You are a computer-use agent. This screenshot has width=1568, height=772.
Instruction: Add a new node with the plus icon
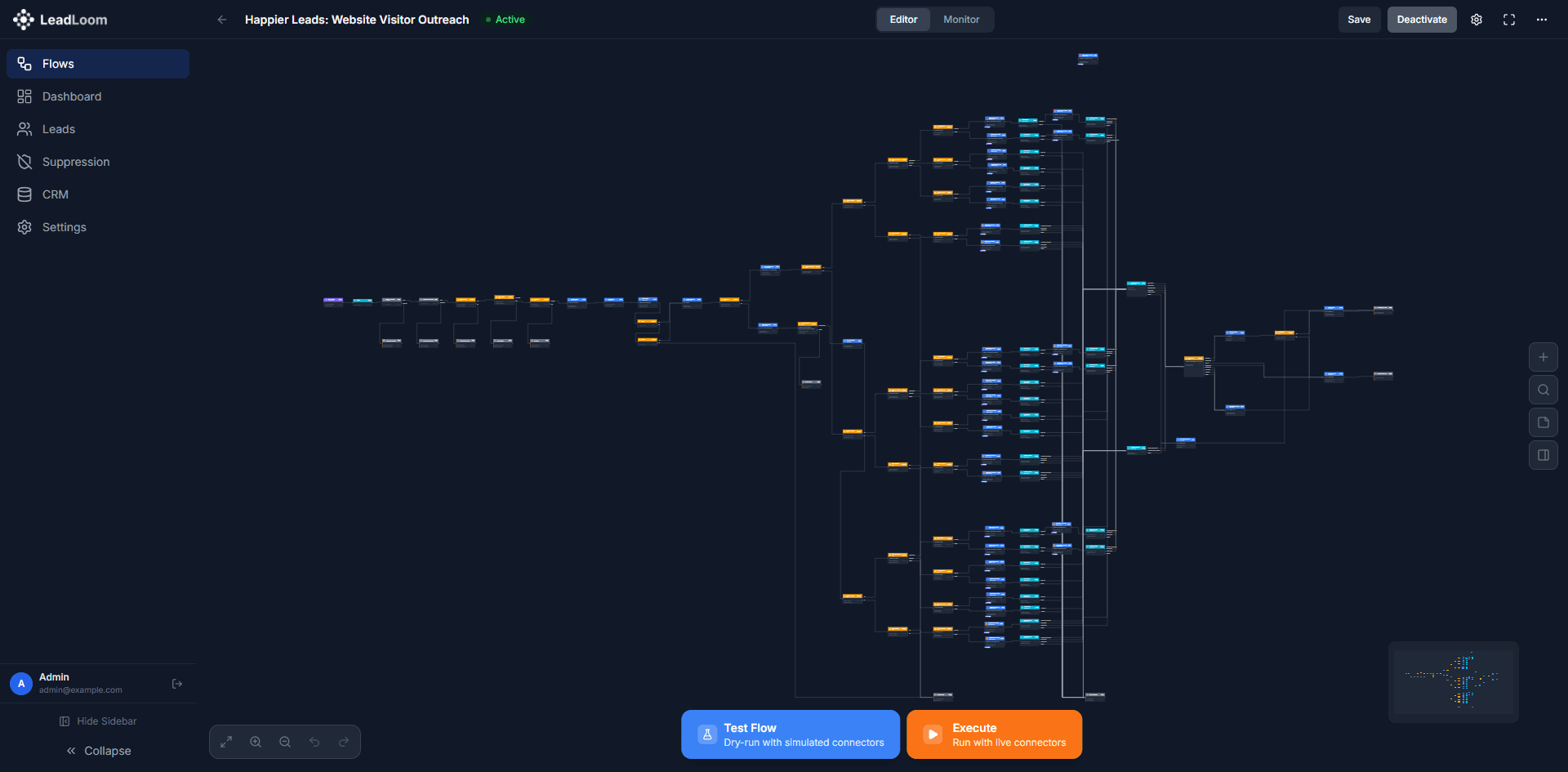click(x=1543, y=357)
